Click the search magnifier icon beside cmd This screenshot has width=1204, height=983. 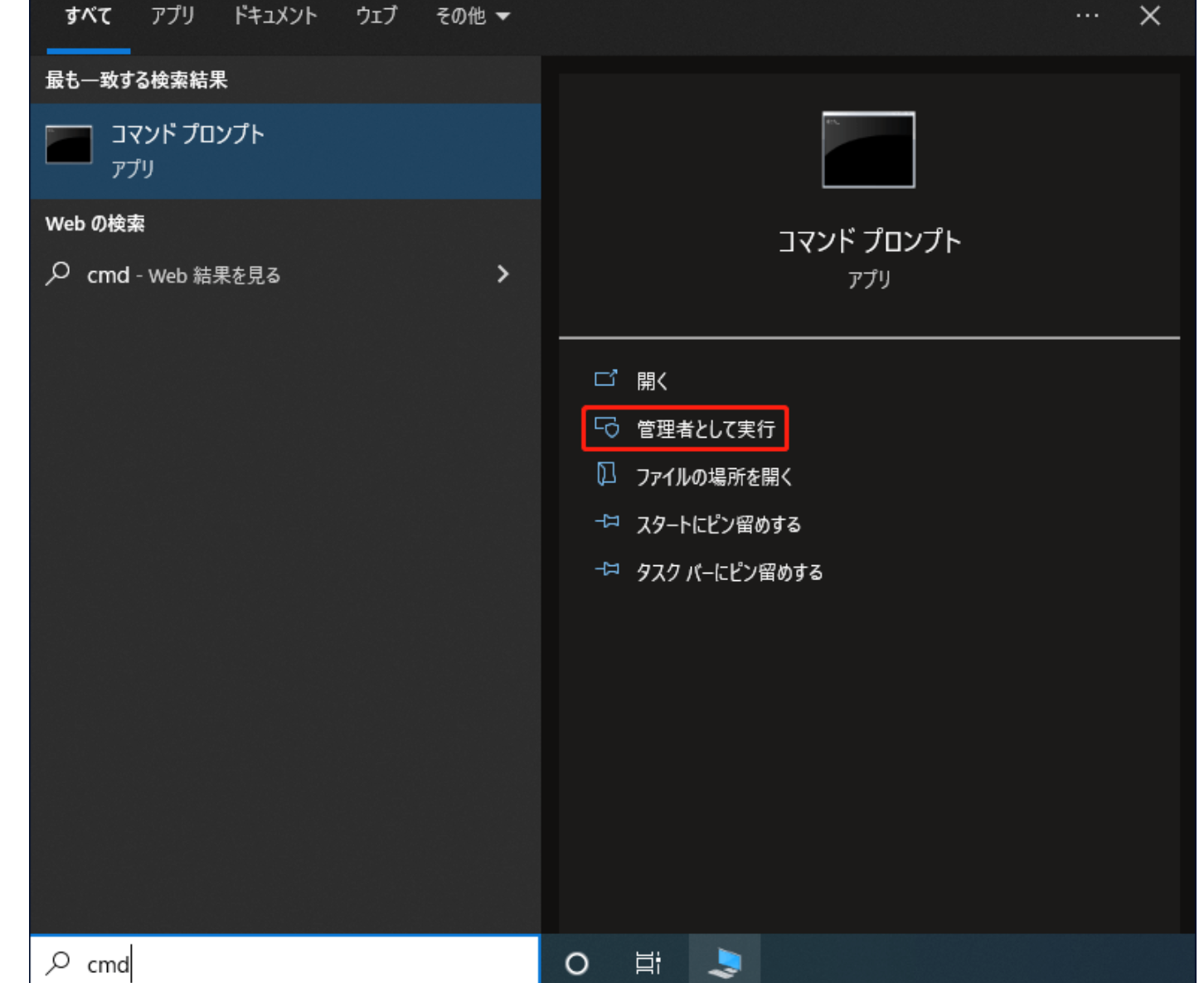click(56, 964)
